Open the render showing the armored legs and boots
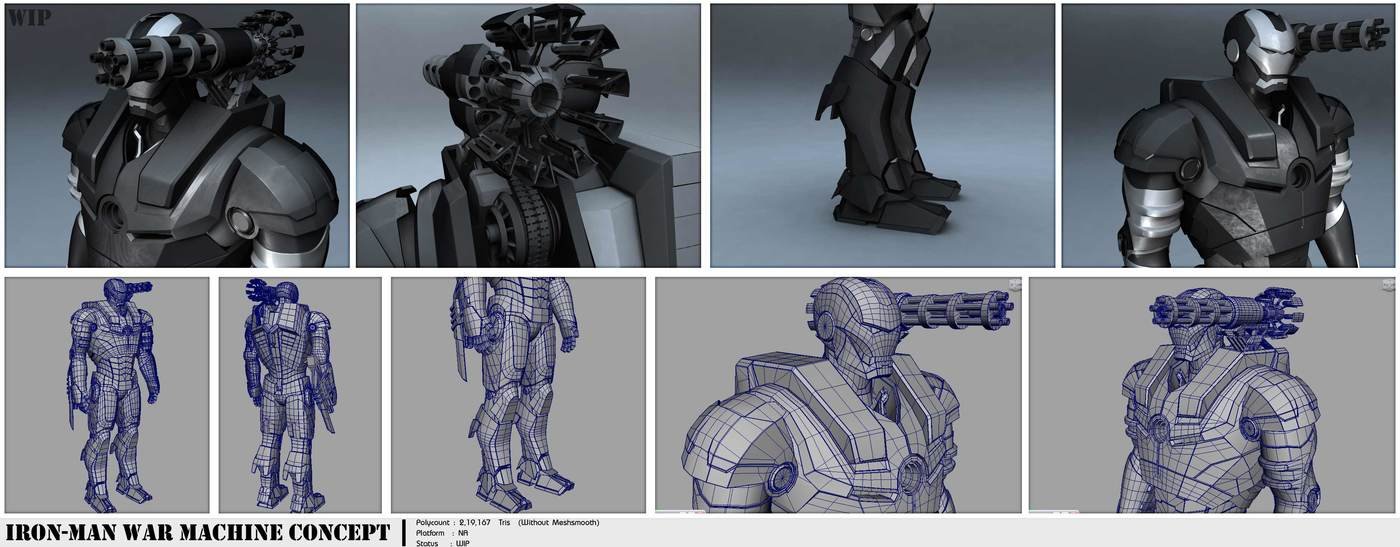1400x547 pixels. pos(882,135)
